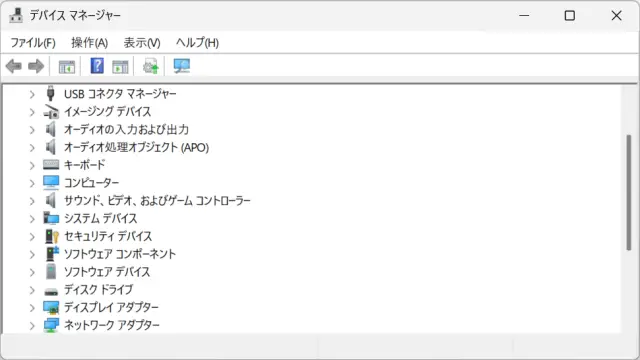Click the blue Help question-mark toolbar icon
This screenshot has height=360, width=640.
(x=97, y=66)
